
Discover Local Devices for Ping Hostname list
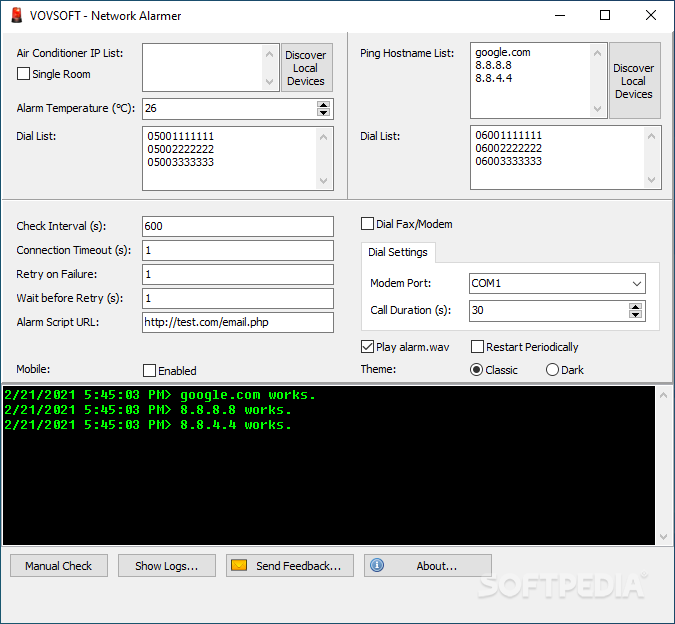[x=635, y=80]
